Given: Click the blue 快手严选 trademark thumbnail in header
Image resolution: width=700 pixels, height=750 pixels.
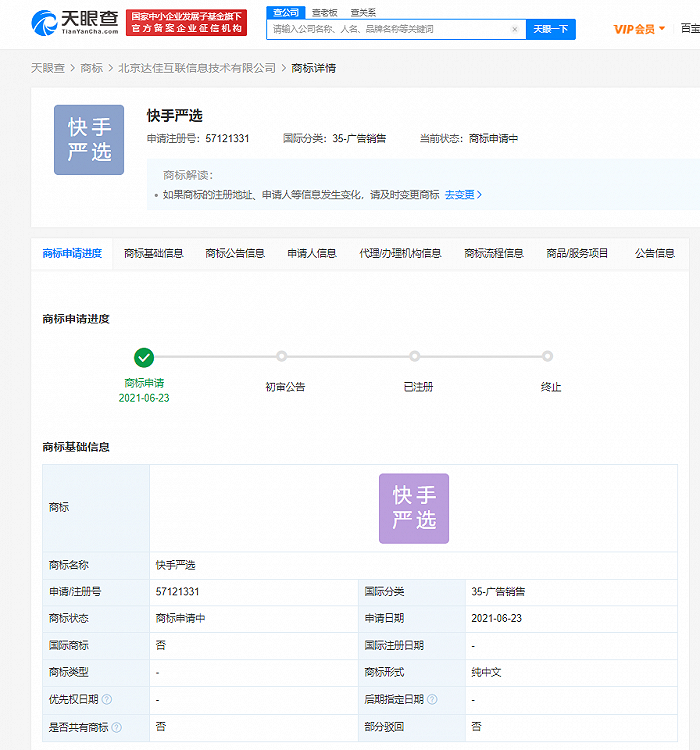Looking at the screenshot, I should pos(89,140).
